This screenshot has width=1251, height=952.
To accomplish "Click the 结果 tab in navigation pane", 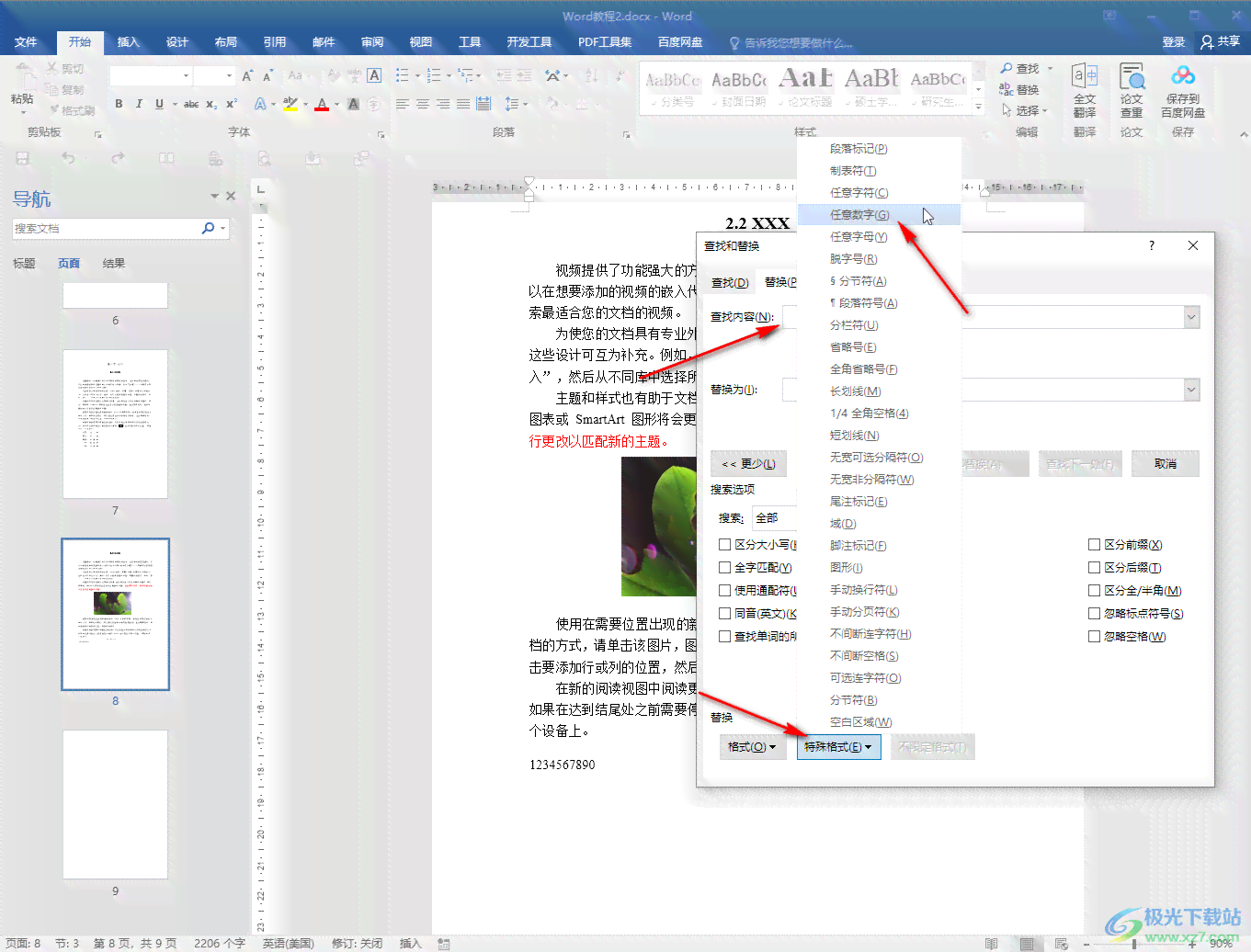I will pos(114,264).
